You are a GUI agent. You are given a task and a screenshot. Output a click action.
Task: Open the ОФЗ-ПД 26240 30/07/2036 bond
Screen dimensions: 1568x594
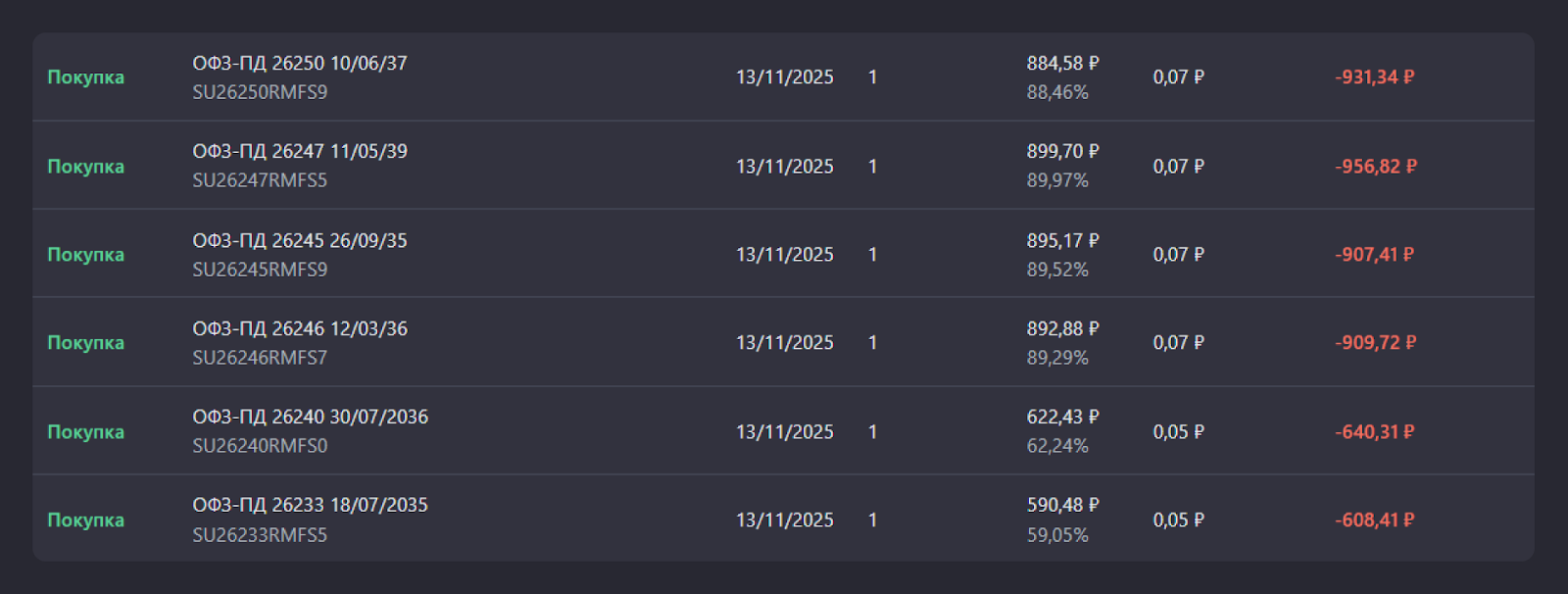(x=311, y=418)
